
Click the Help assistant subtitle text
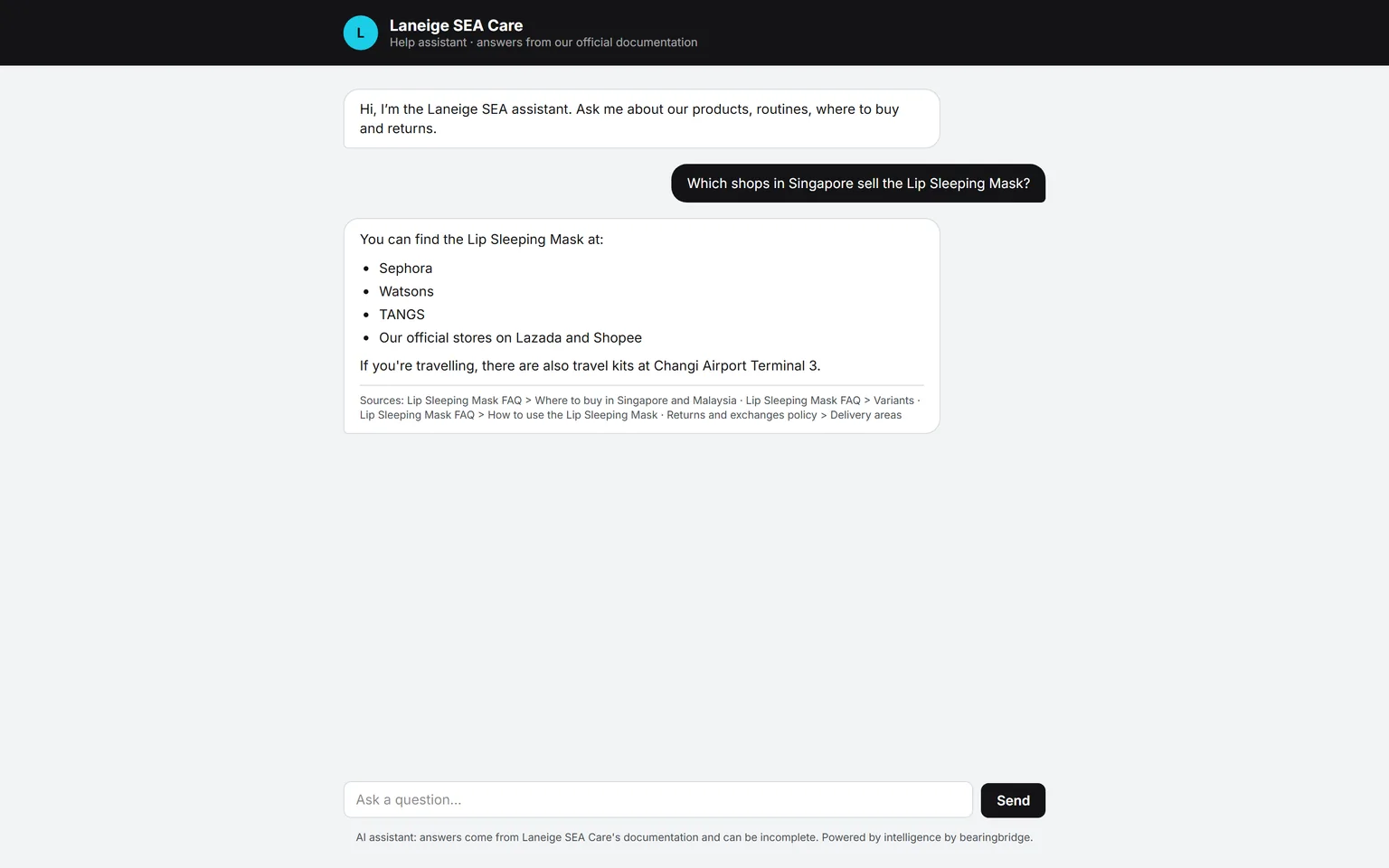pyautogui.click(x=543, y=42)
